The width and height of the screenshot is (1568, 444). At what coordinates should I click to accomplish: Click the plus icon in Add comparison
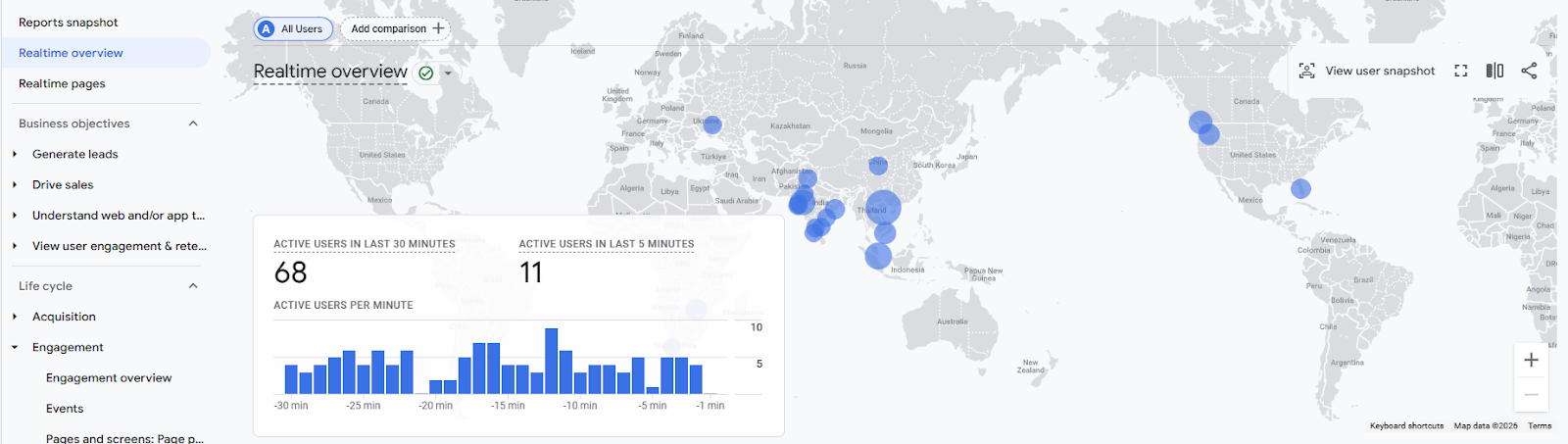tap(438, 28)
